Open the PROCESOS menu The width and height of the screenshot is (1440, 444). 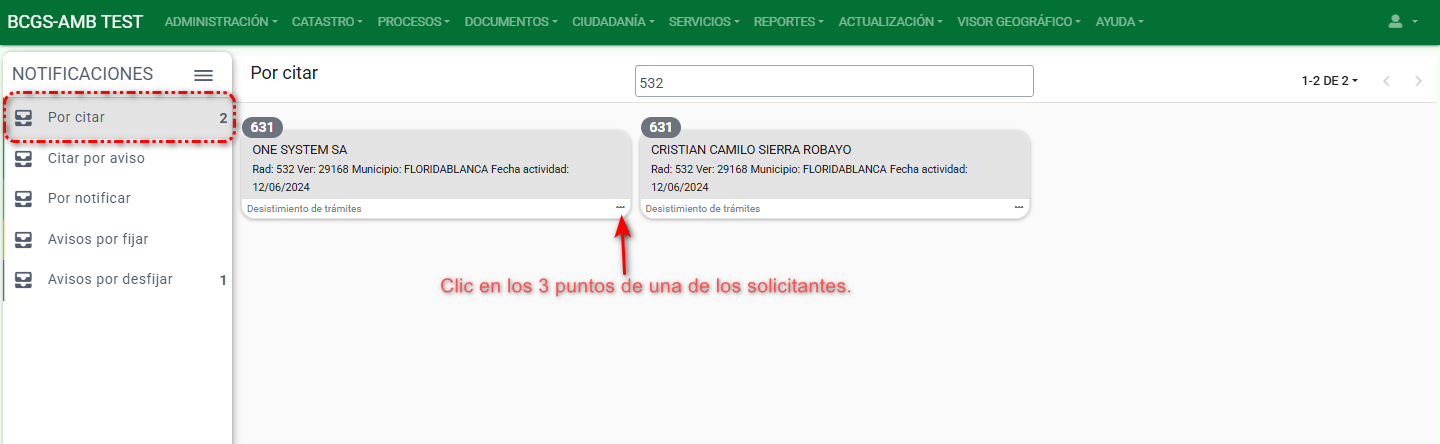(x=413, y=21)
